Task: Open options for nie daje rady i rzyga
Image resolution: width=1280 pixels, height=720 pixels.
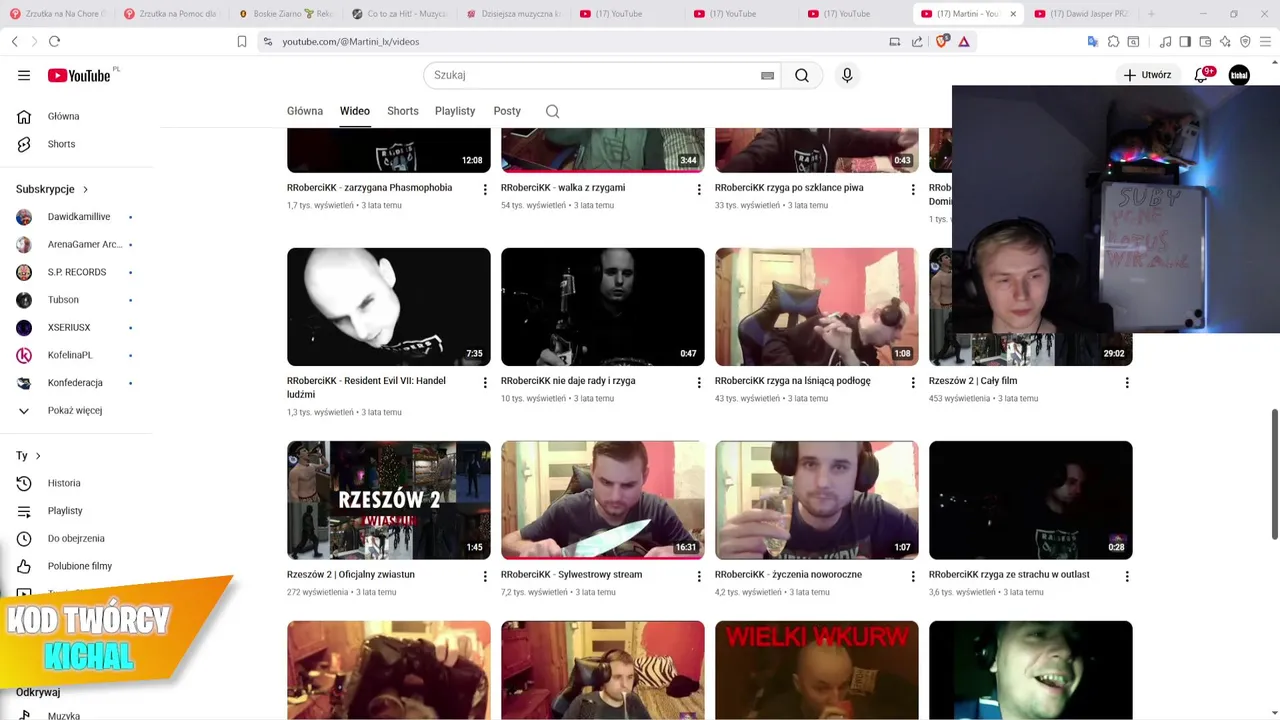Action: coord(699,382)
